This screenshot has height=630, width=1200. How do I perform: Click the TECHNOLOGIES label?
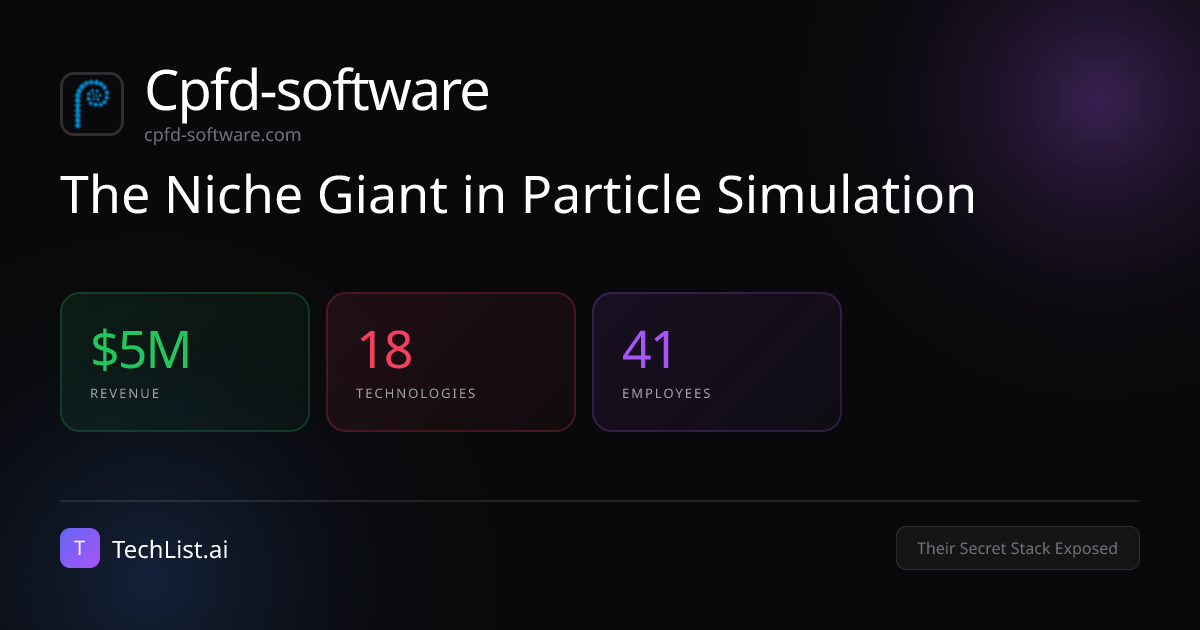(x=416, y=394)
